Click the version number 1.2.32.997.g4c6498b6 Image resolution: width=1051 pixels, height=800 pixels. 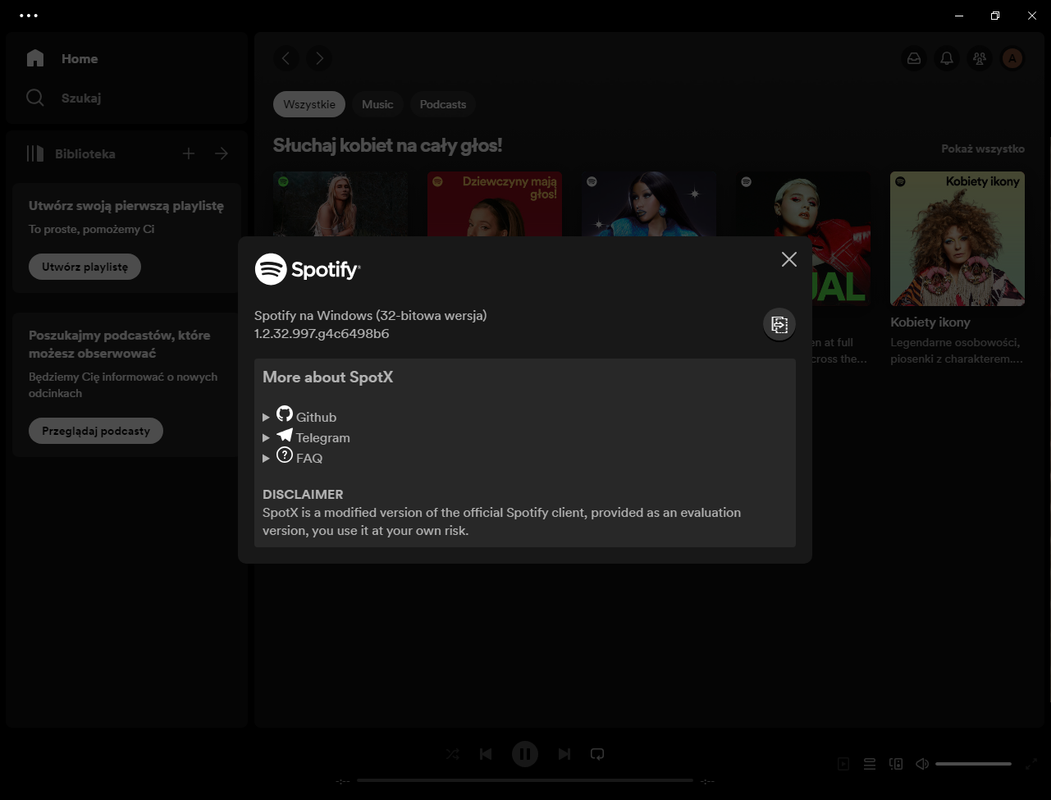pos(321,334)
